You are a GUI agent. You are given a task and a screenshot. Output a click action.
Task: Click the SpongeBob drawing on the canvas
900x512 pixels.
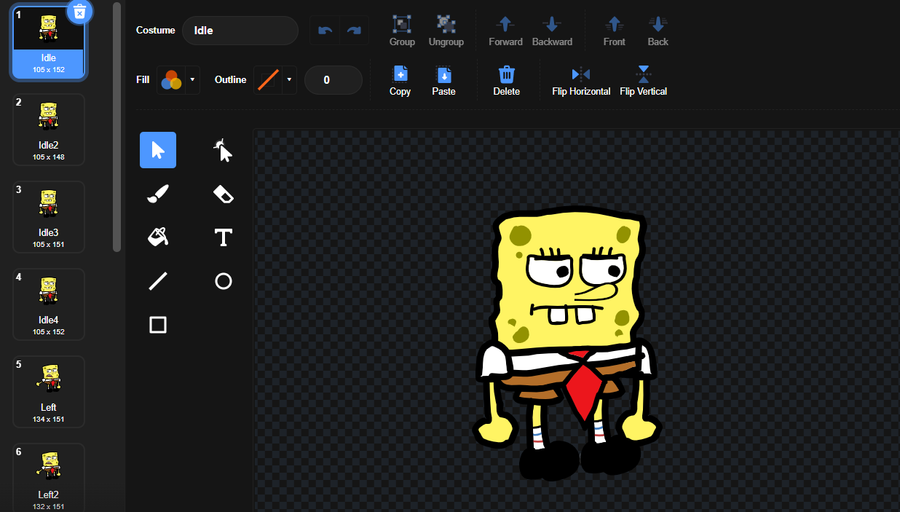click(567, 343)
